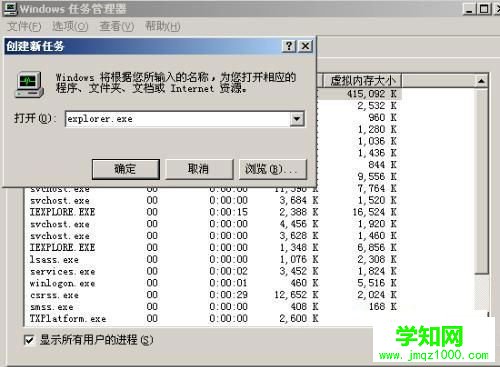The image size is (500, 367).
Task: Toggle 显示所有用户的进程 checkbox
Action: point(29,340)
